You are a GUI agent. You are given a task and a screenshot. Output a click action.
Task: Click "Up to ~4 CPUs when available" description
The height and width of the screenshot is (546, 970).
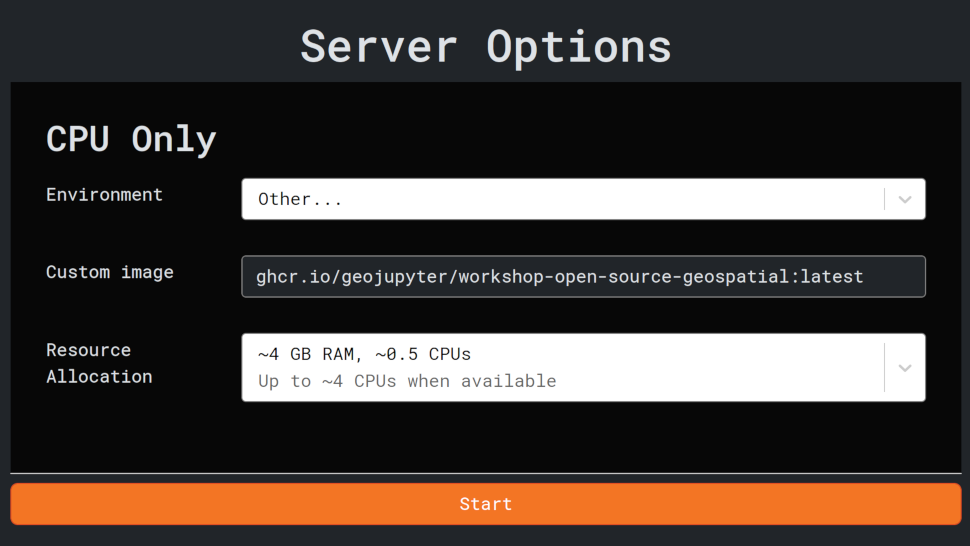tap(407, 381)
